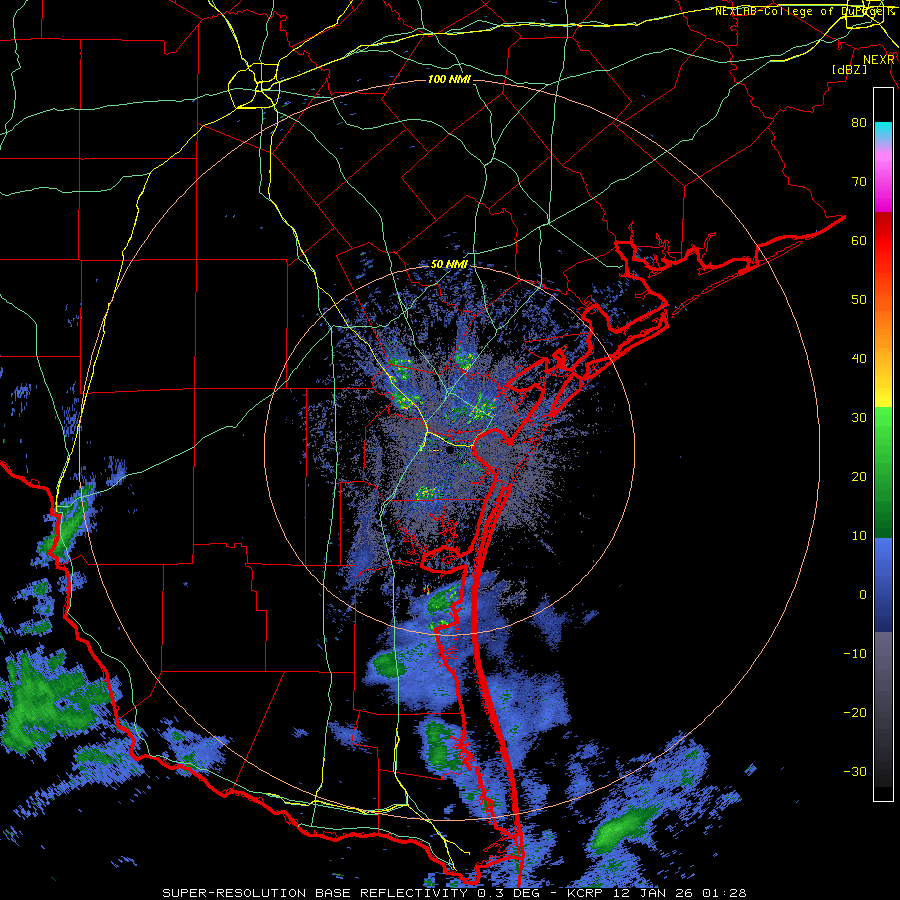
Task: Click the radar site center black dot
Action: (x=449, y=451)
